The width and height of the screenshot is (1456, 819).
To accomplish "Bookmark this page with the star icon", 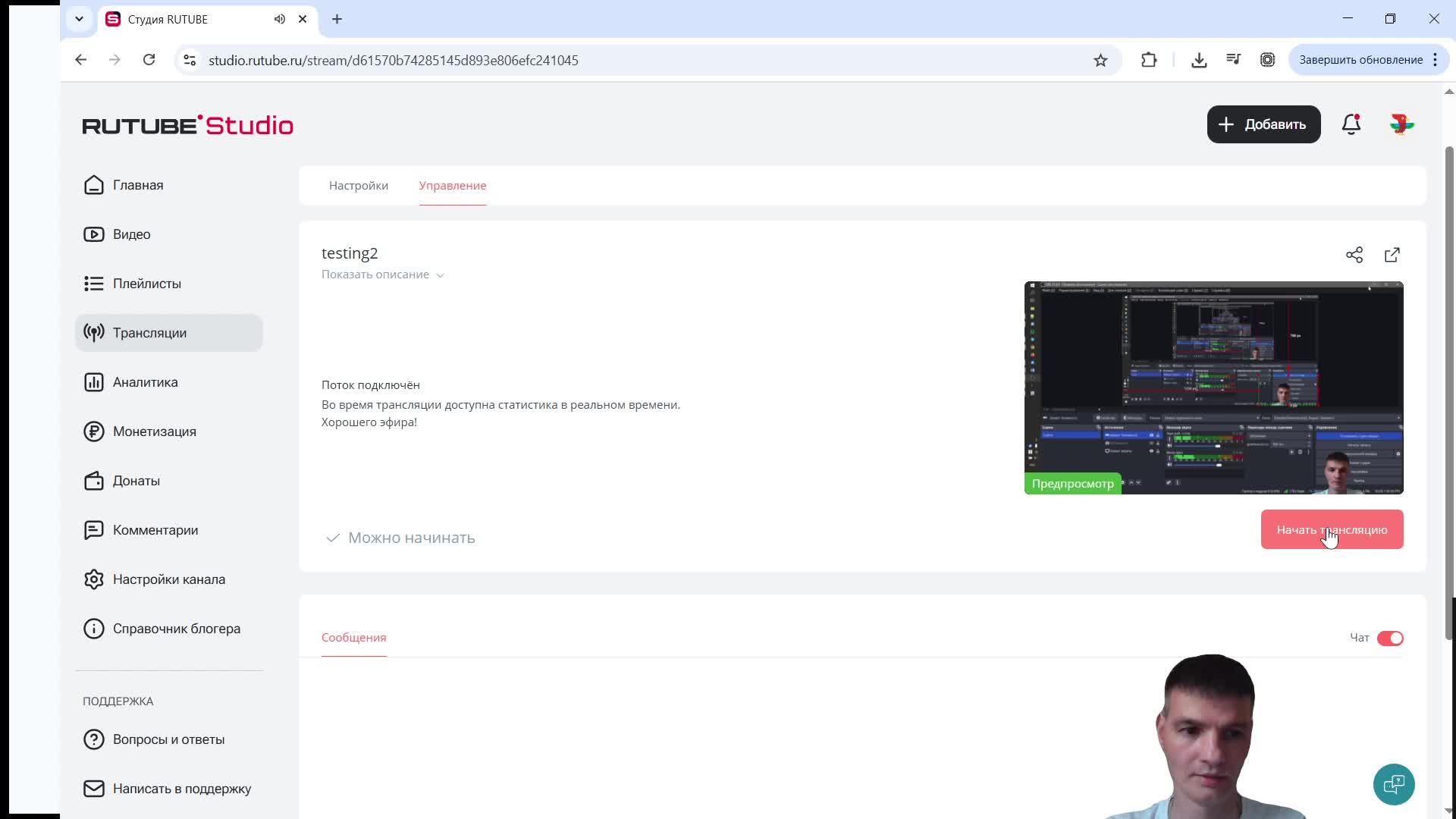I will point(1101,61).
